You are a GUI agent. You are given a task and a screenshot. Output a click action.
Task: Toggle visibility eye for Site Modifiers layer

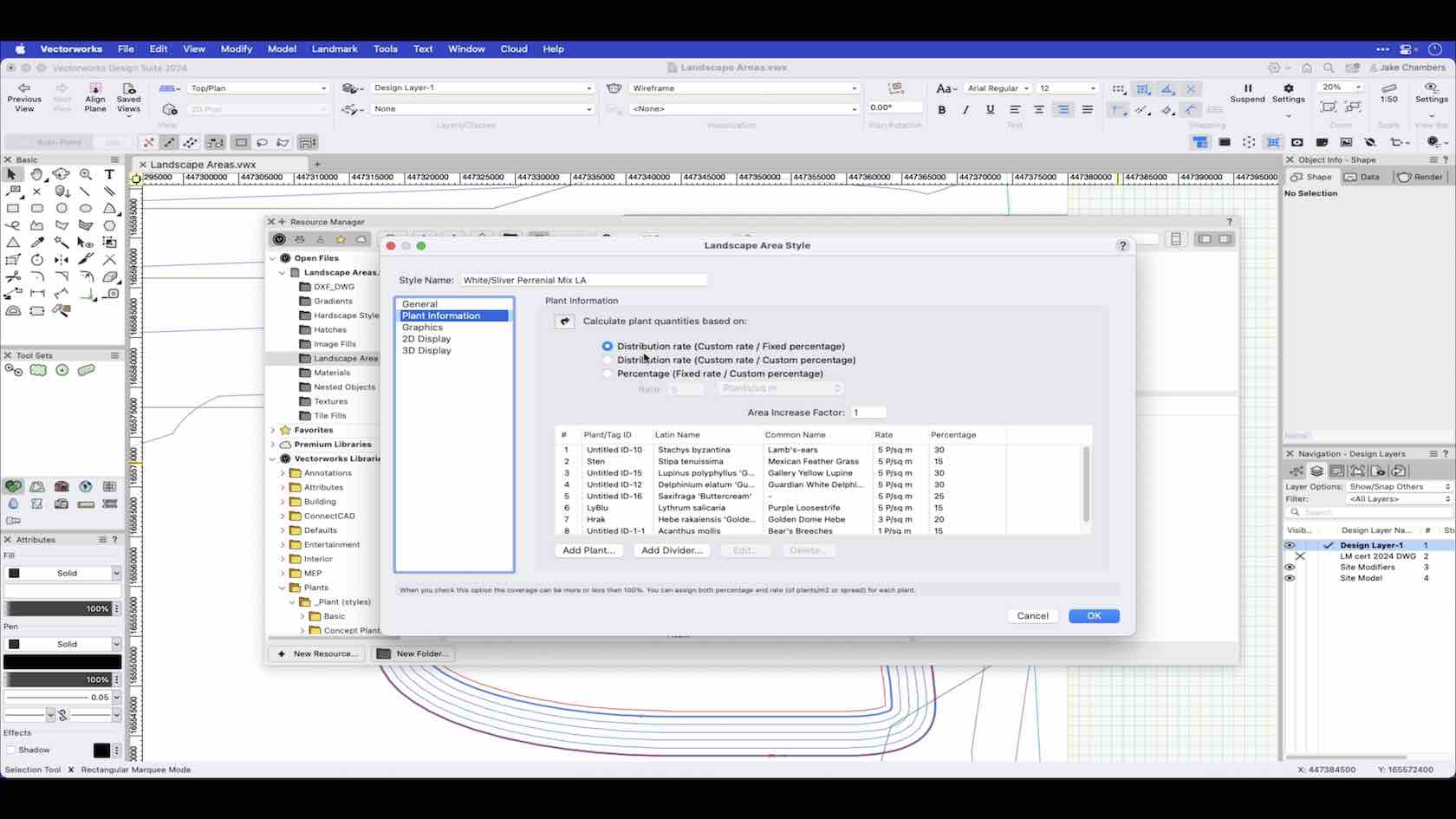point(1290,567)
